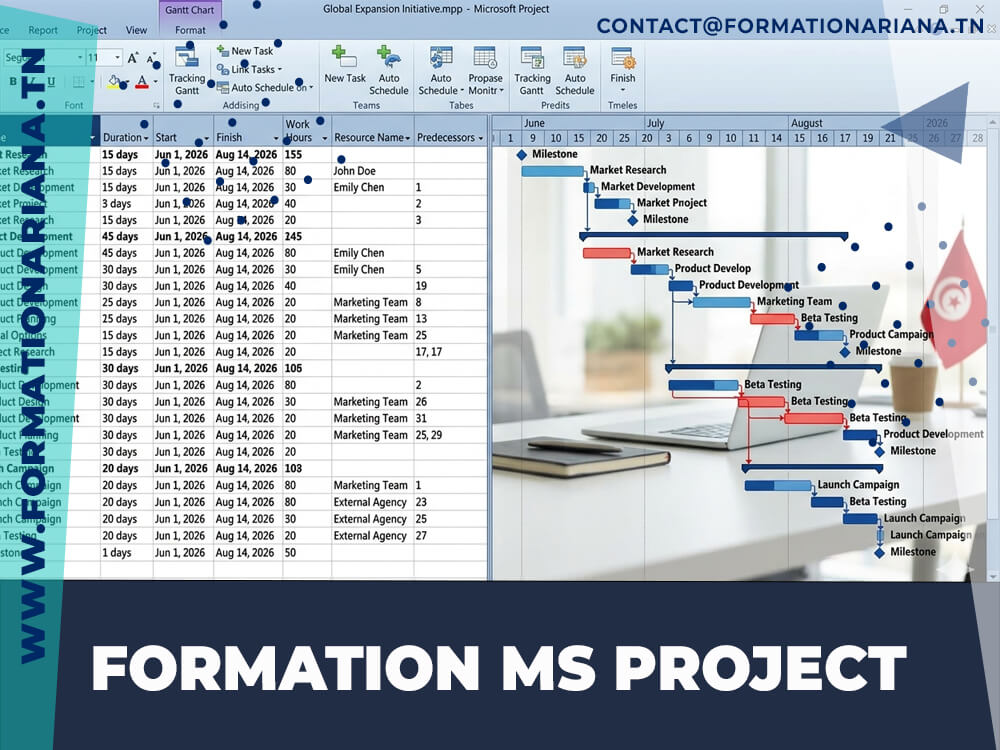Image resolution: width=1000 pixels, height=750 pixels.
Task: Select the work hours cell showing 50
Action: point(307,552)
